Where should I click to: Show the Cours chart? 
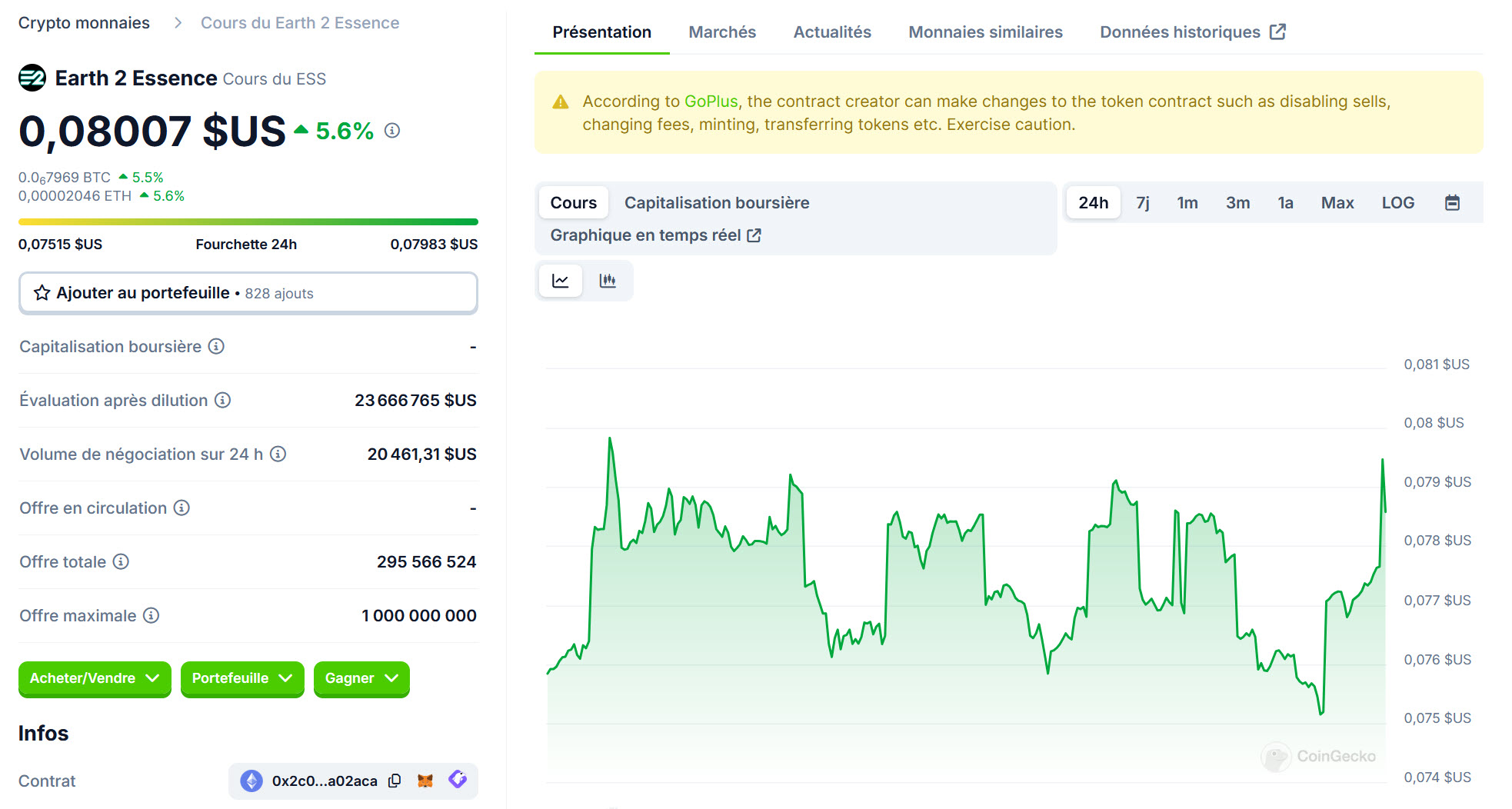[x=573, y=203]
